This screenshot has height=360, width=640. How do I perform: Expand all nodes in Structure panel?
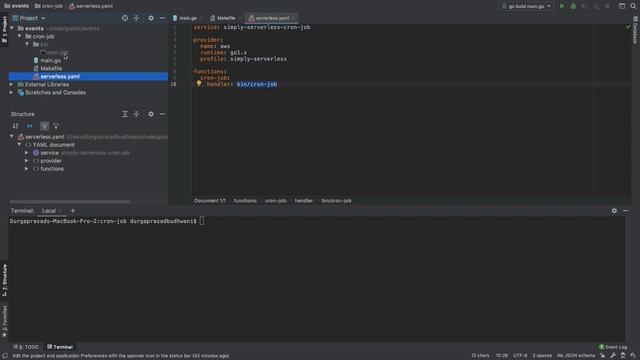(125, 114)
